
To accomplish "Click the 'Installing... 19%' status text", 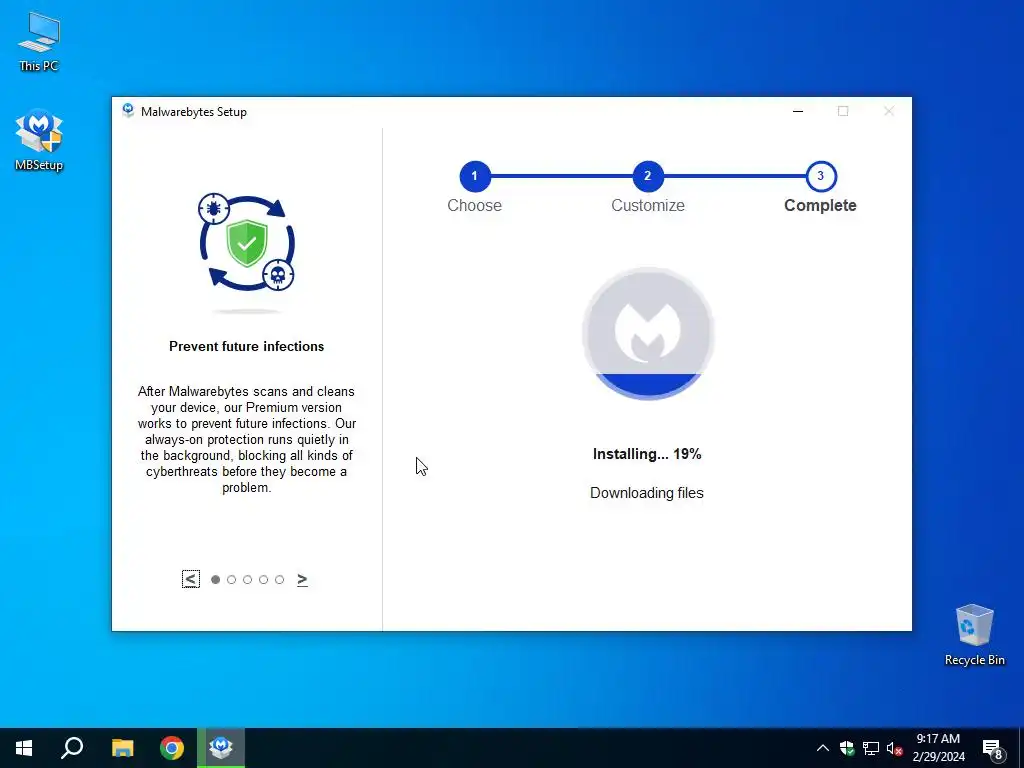I will [647, 454].
